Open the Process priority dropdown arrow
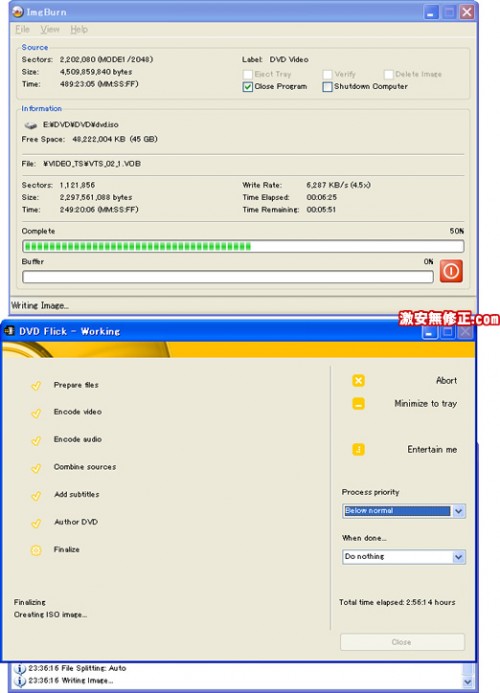The image size is (500, 693). point(458,511)
